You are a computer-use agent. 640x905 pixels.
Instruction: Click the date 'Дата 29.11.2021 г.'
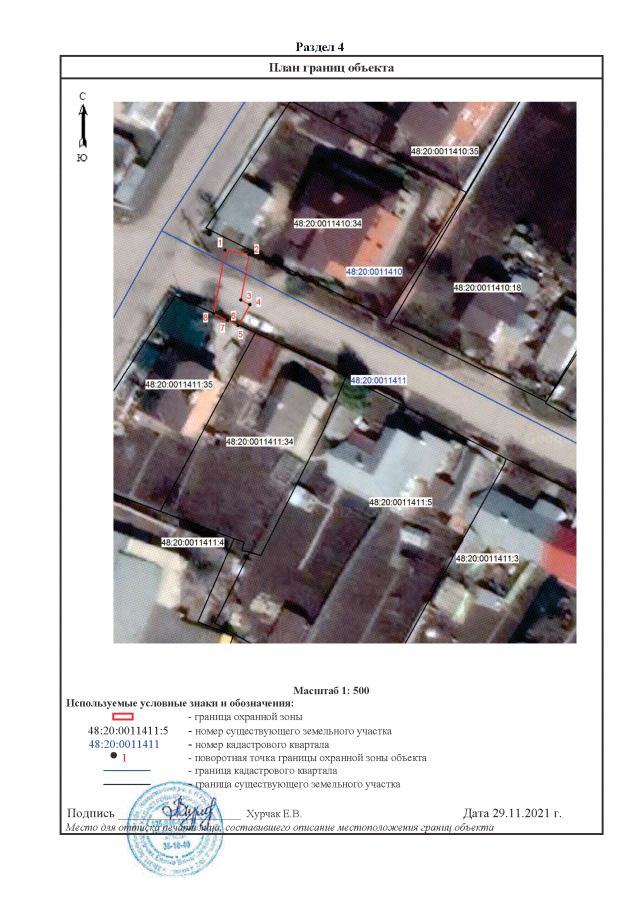coord(513,812)
